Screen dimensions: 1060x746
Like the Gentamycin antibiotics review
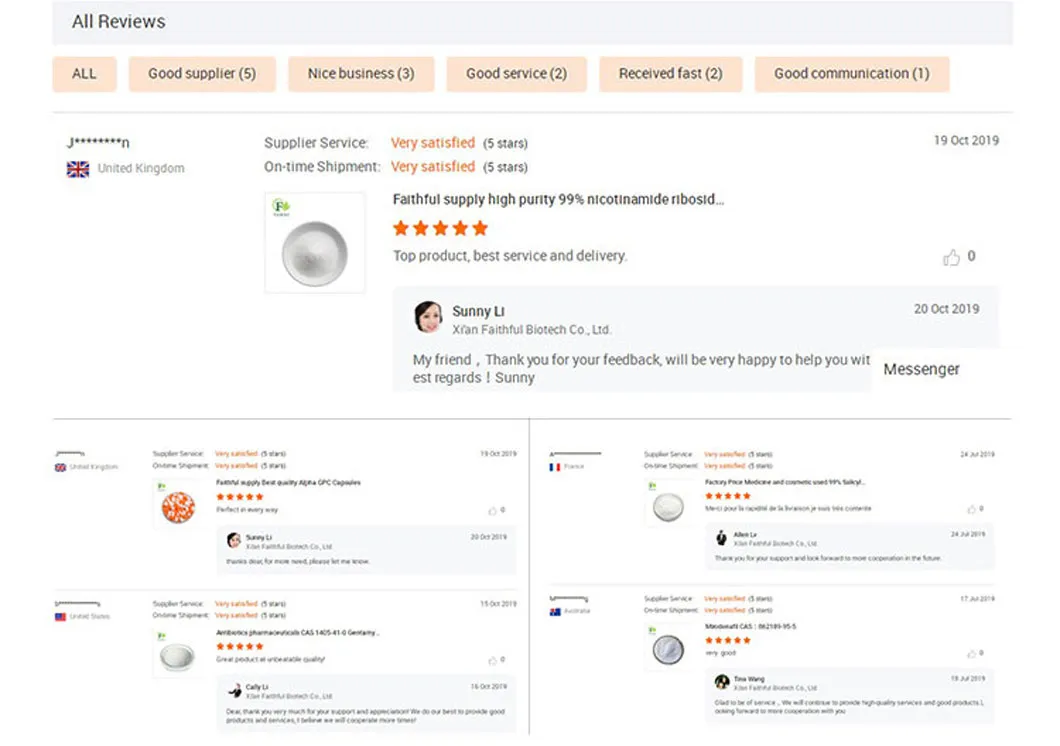[x=492, y=660]
